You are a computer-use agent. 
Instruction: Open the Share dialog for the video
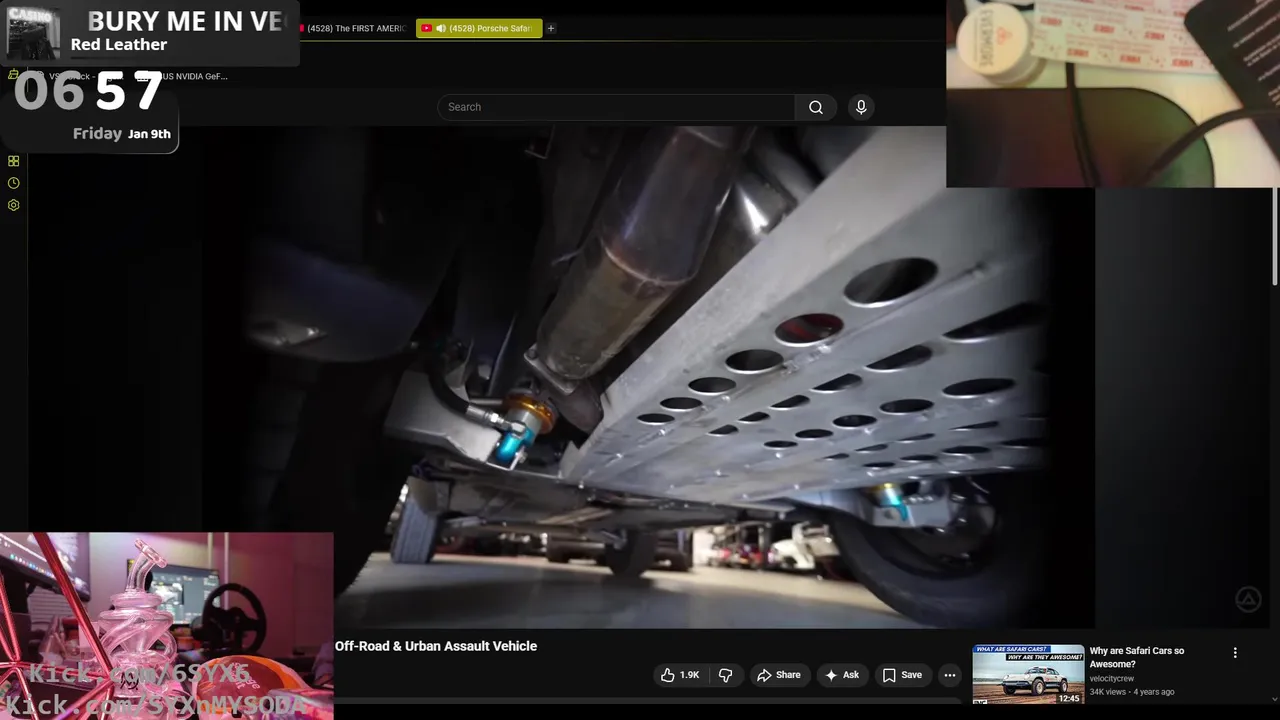pyautogui.click(x=779, y=675)
